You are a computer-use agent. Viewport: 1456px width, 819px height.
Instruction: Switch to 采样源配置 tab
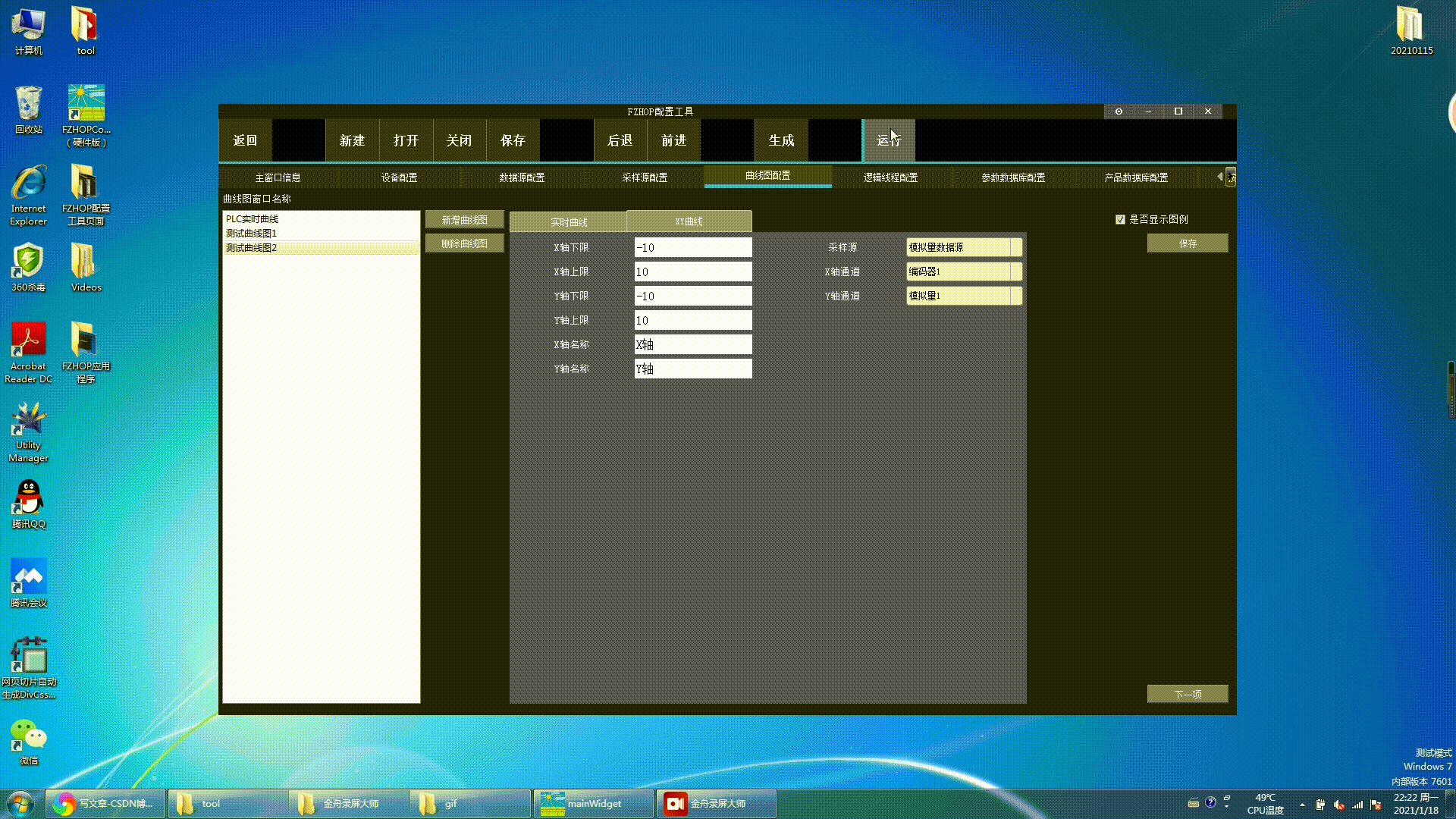tap(645, 177)
